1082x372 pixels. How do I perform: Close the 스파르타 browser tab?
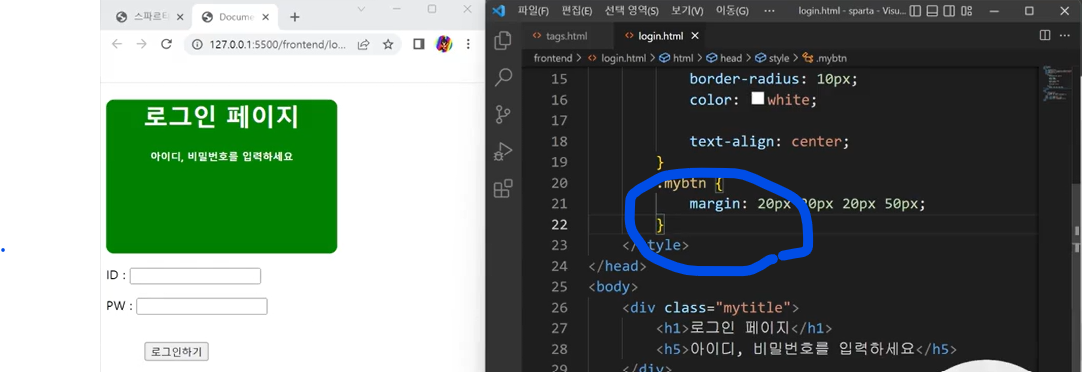pos(180,17)
